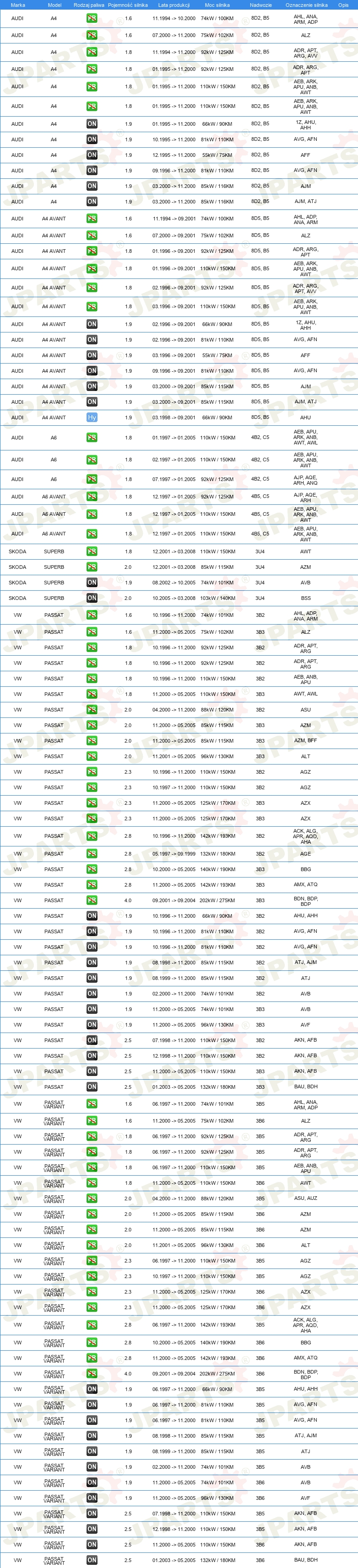This screenshot has width=358, height=1568.
Task: Select the 12.1995 -> 11.2000 production date
Action: point(174,155)
